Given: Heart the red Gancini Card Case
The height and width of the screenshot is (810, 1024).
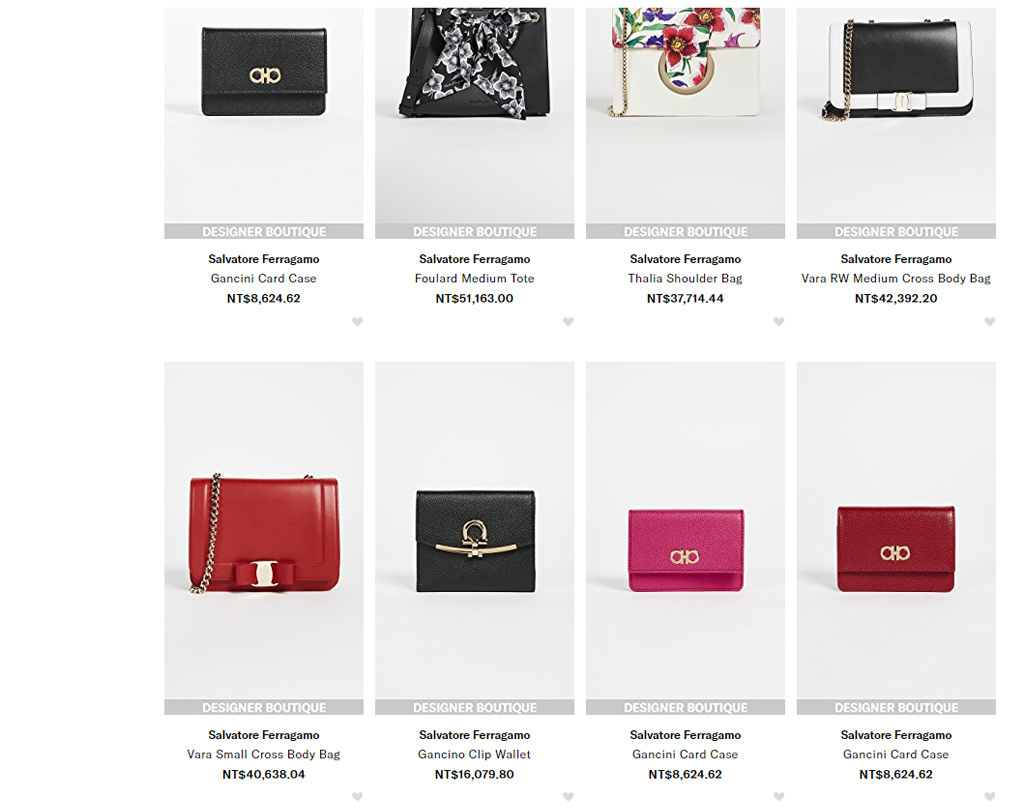Looking at the screenshot, I should click(x=989, y=796).
